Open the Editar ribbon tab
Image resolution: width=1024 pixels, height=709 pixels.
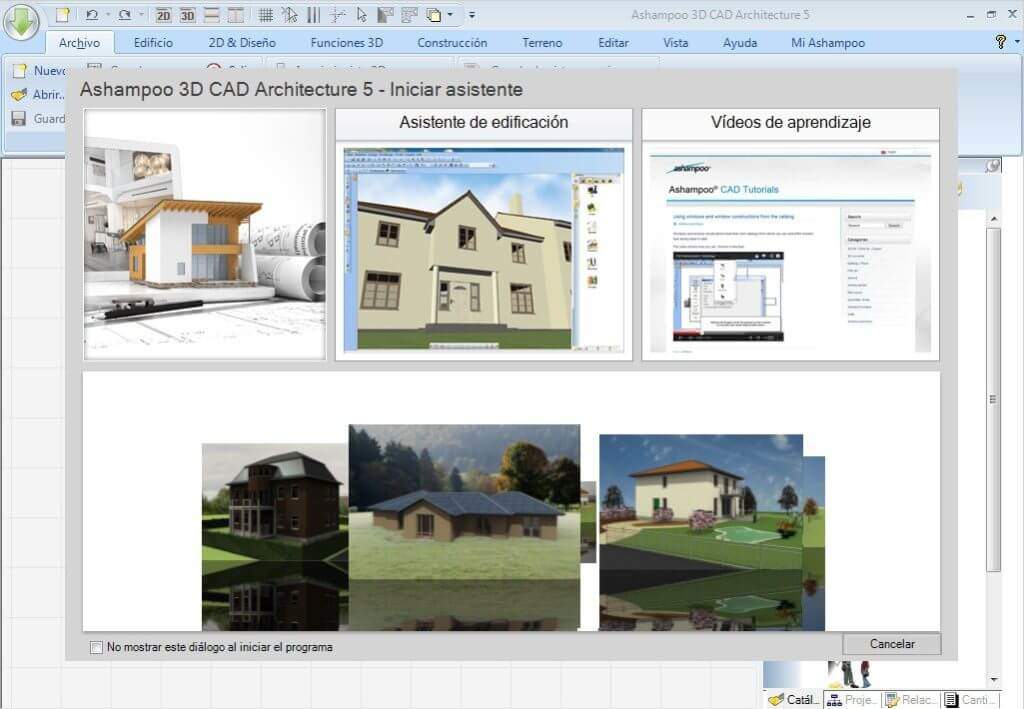(x=613, y=42)
